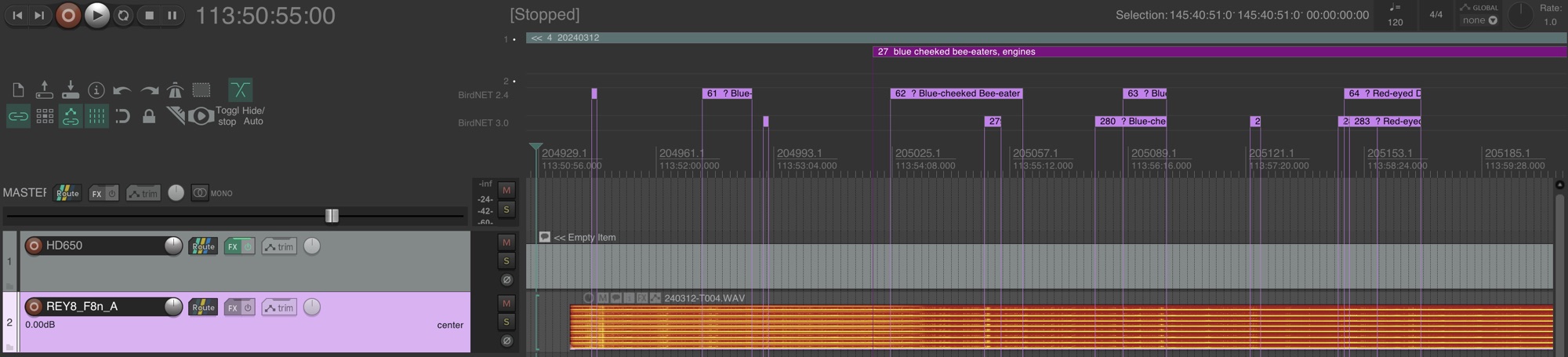Click the 0.00dB volume readout
The height and width of the screenshot is (357, 1568).
[40, 325]
